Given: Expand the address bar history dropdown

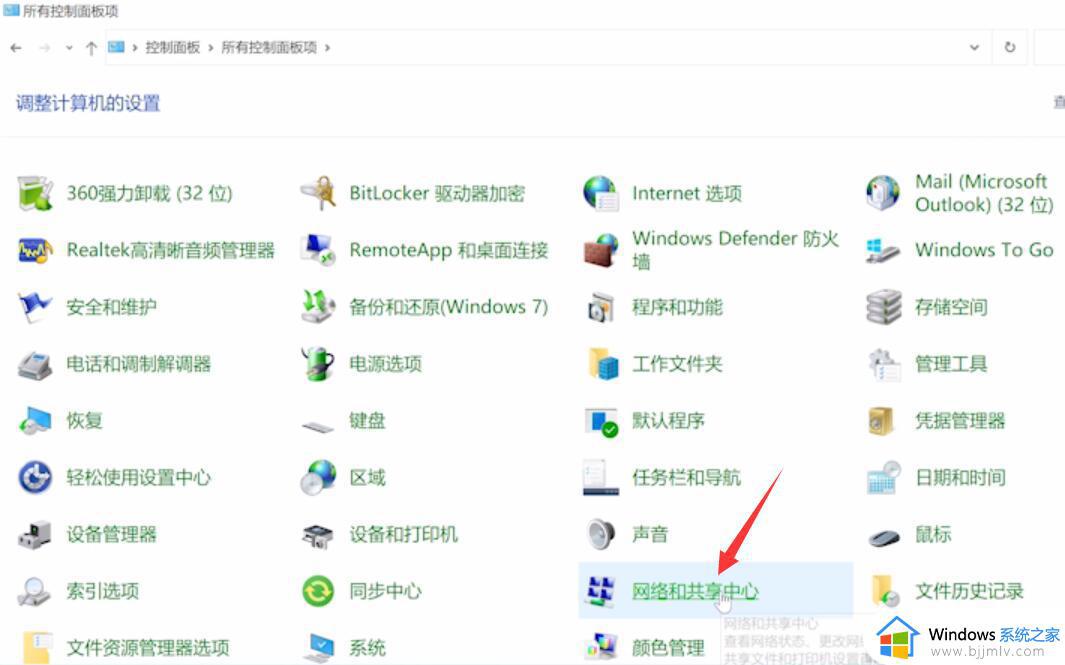Looking at the screenshot, I should 975,48.
